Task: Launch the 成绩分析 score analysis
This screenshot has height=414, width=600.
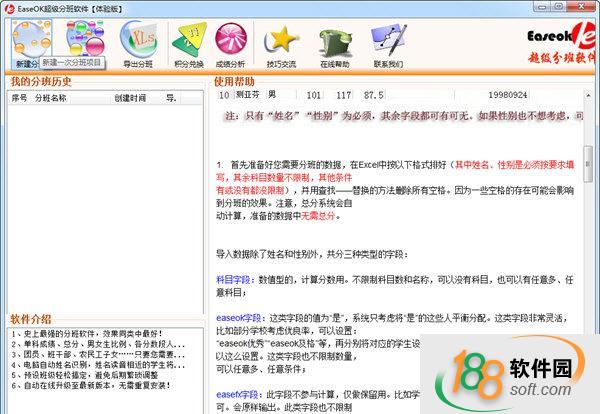Action: click(231, 42)
